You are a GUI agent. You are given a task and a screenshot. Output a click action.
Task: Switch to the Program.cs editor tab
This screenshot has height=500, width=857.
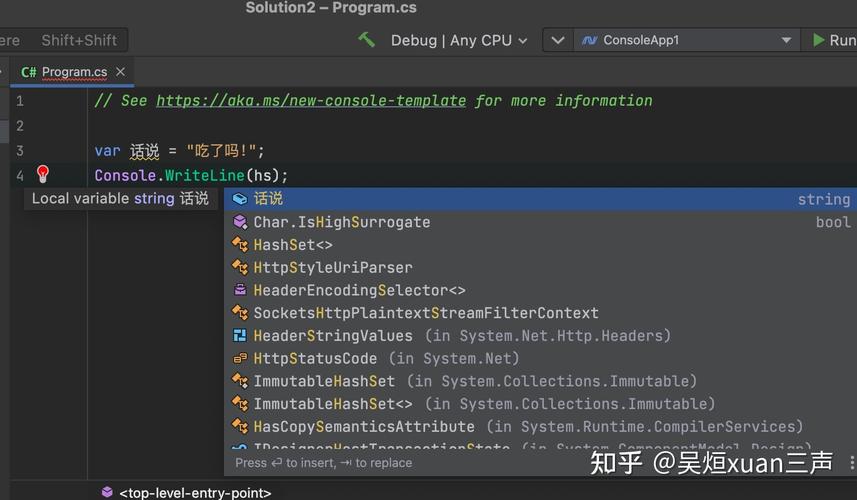pyautogui.click(x=74, y=72)
